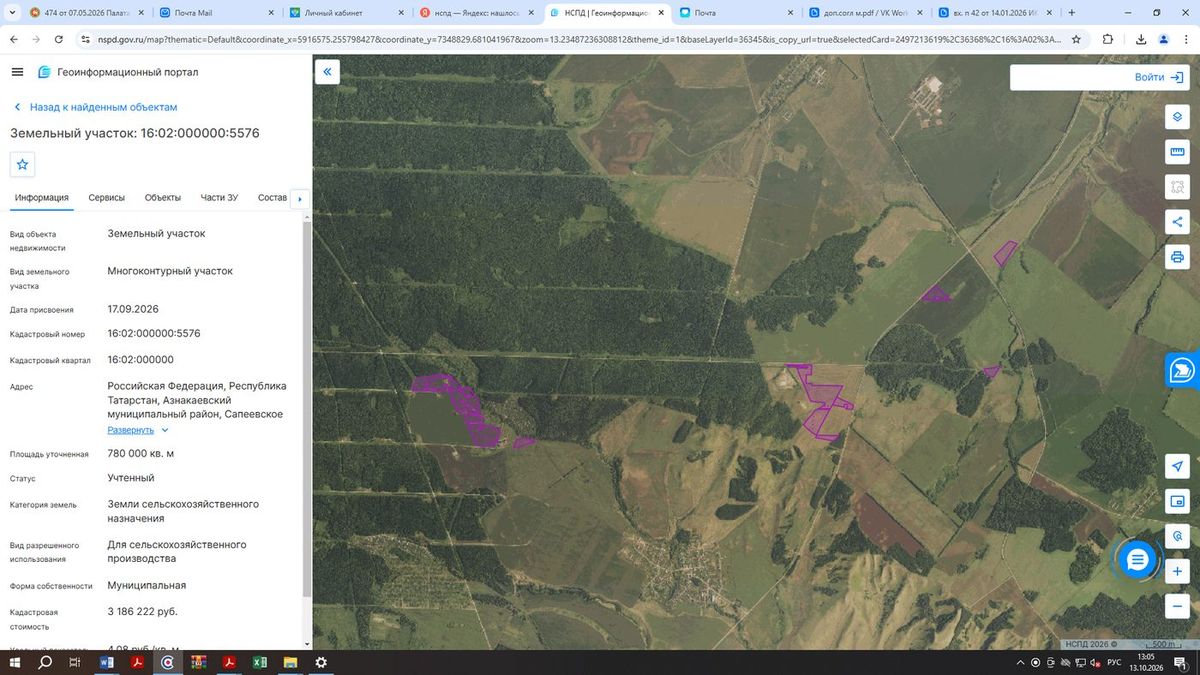
Task: Switch to the Части ЗУ tab
Action: tap(219, 198)
